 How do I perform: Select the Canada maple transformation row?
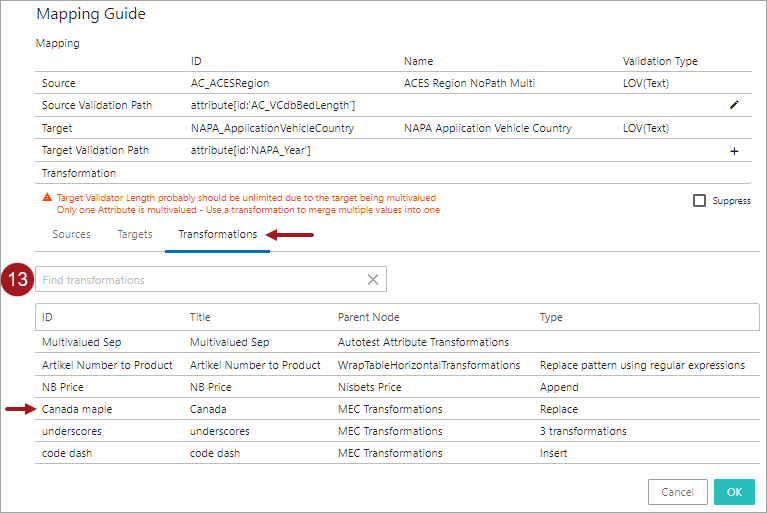click(78, 409)
